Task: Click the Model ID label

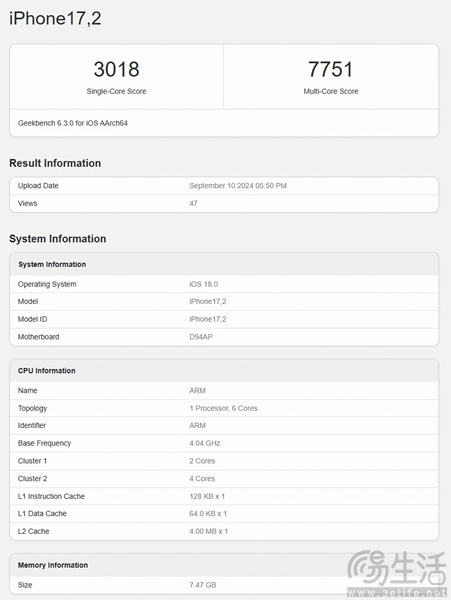Action: click(33, 319)
